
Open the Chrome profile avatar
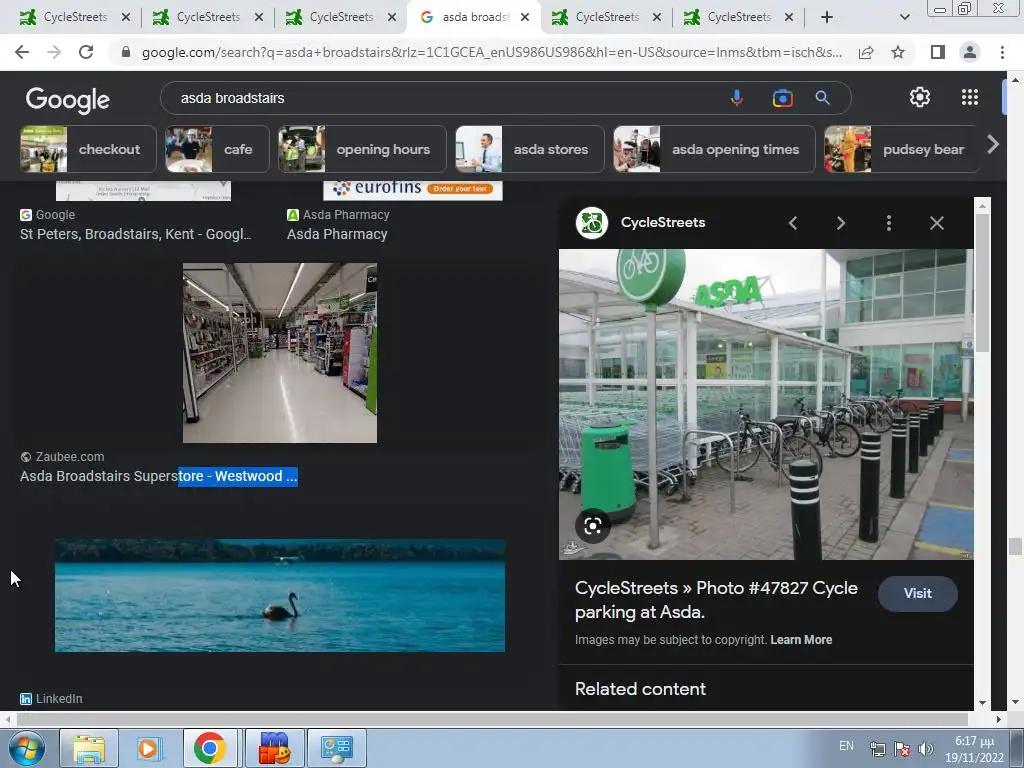tap(970, 52)
